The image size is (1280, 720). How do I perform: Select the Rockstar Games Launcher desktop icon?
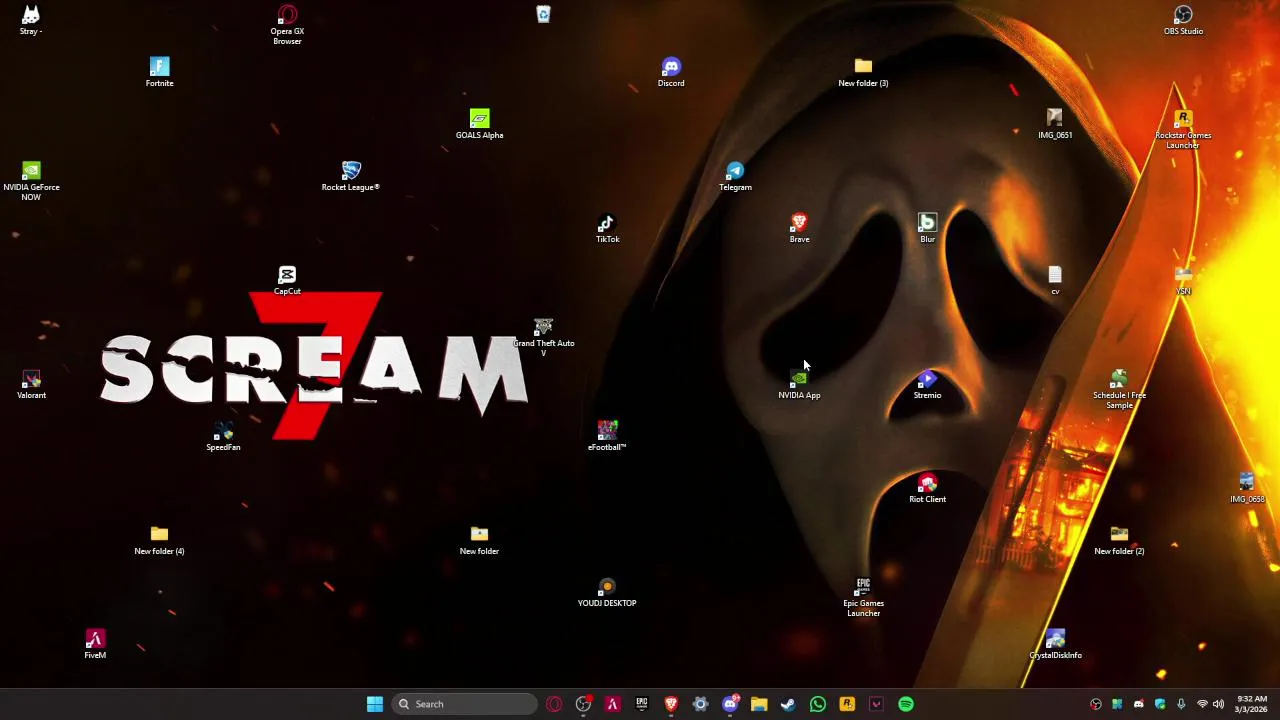pyautogui.click(x=1183, y=129)
